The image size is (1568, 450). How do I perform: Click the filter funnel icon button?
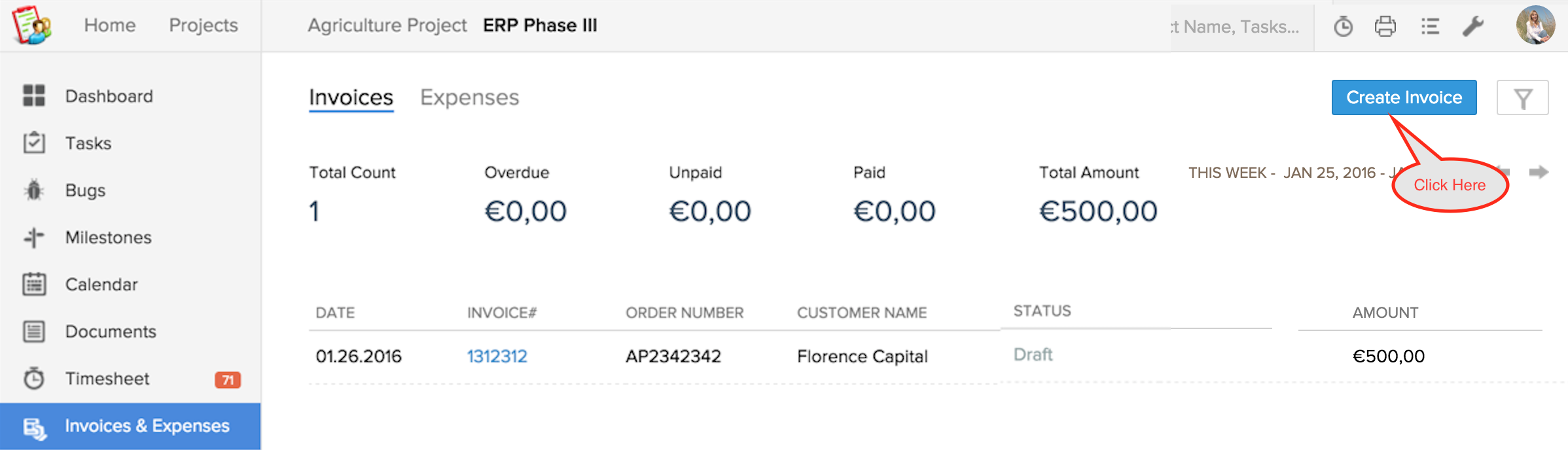click(x=1522, y=98)
